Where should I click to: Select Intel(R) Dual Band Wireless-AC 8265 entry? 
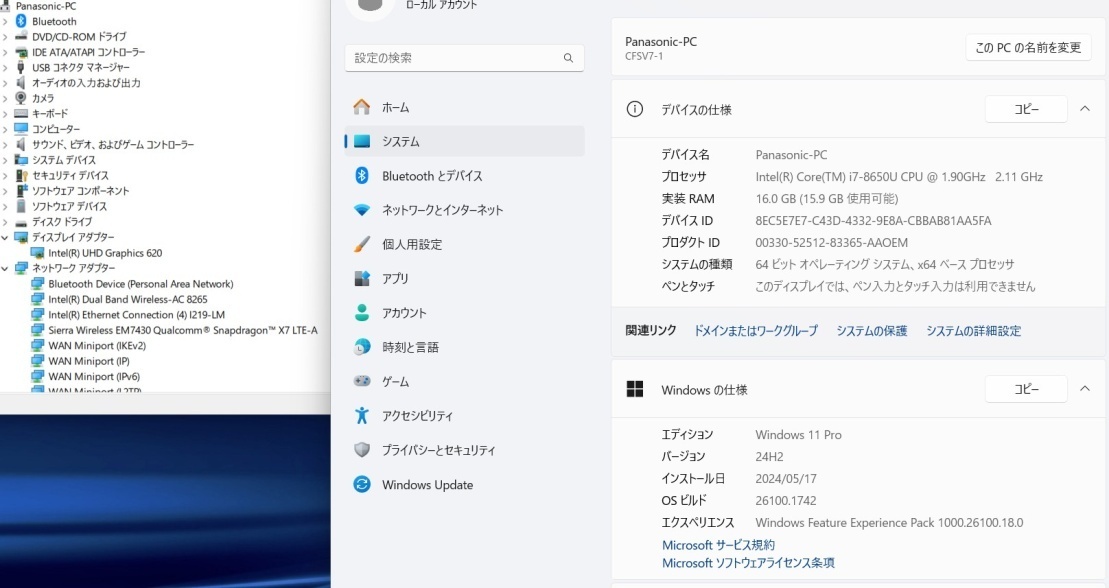(128, 299)
